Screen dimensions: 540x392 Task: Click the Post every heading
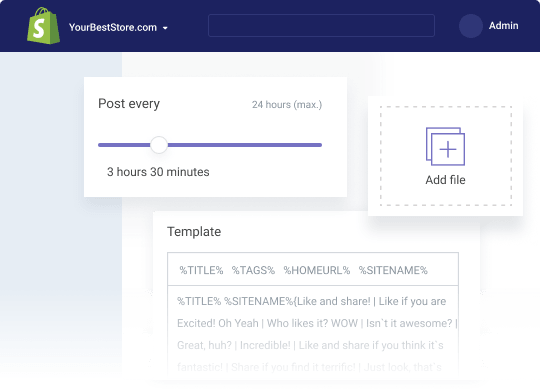point(129,104)
